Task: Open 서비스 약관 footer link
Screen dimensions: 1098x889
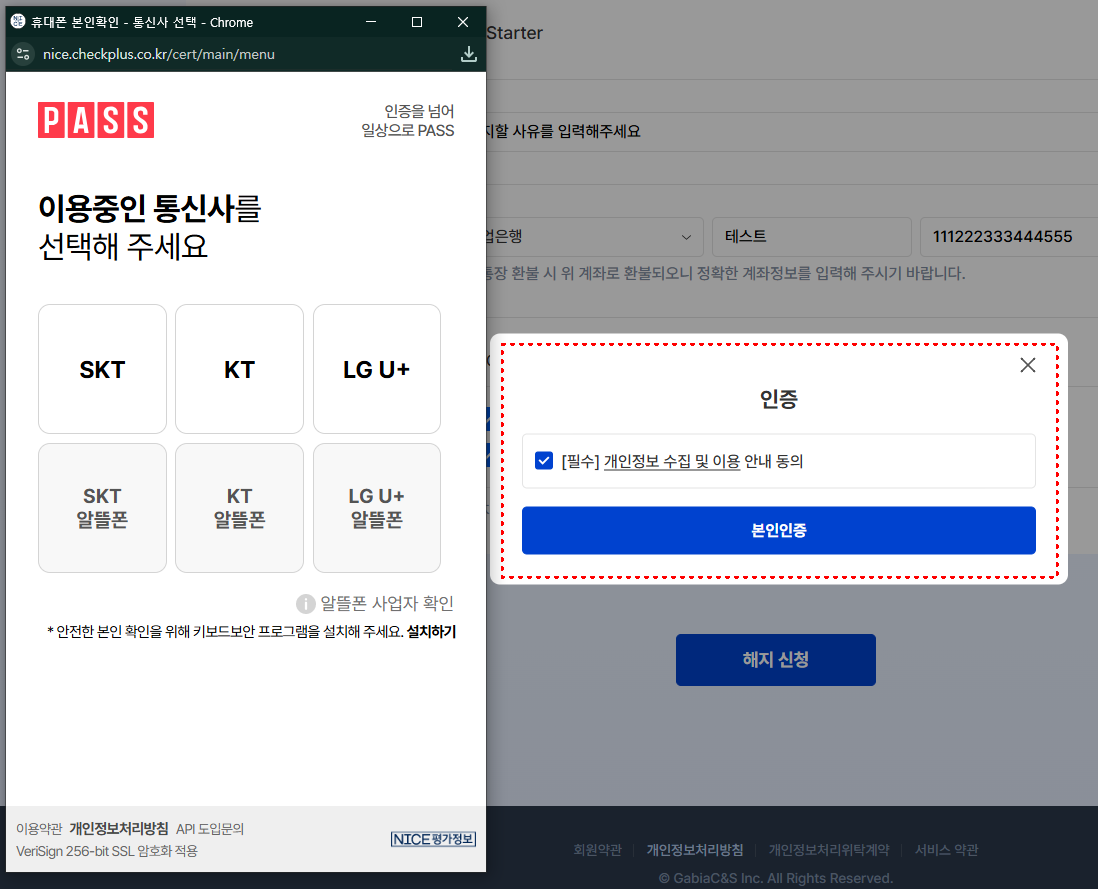Action: click(x=947, y=850)
